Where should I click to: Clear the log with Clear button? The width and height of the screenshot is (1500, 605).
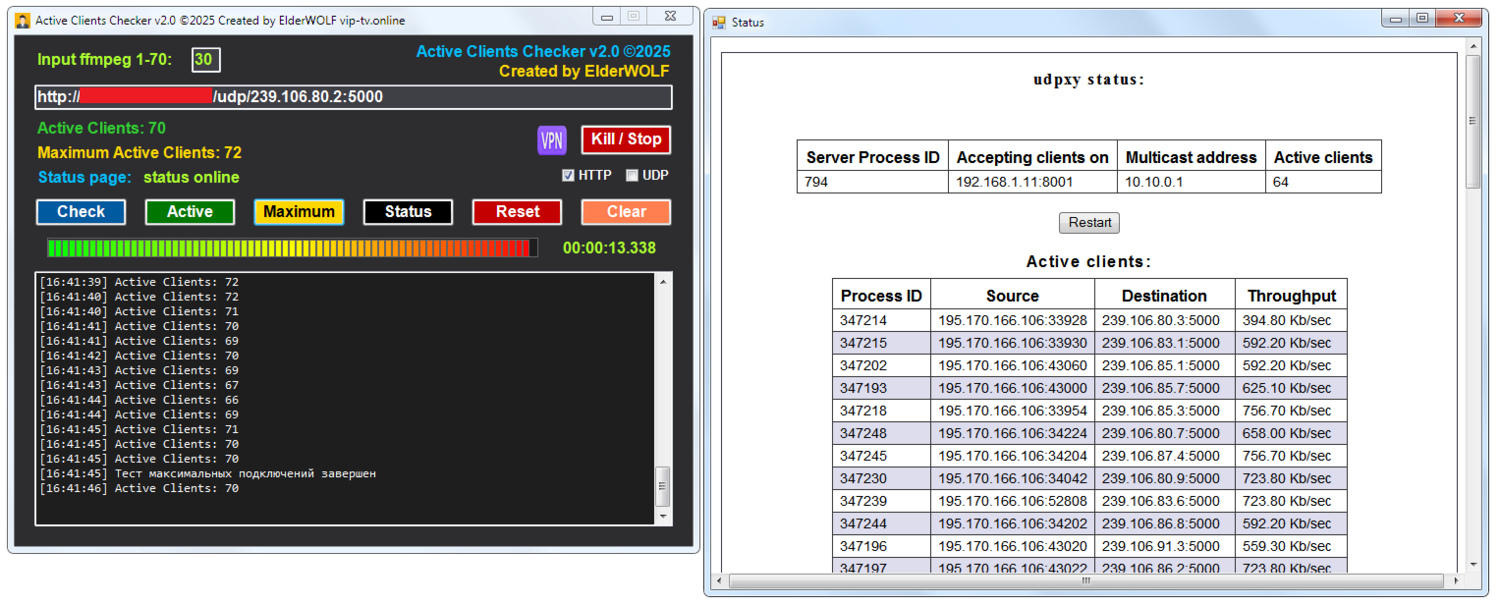(x=626, y=212)
